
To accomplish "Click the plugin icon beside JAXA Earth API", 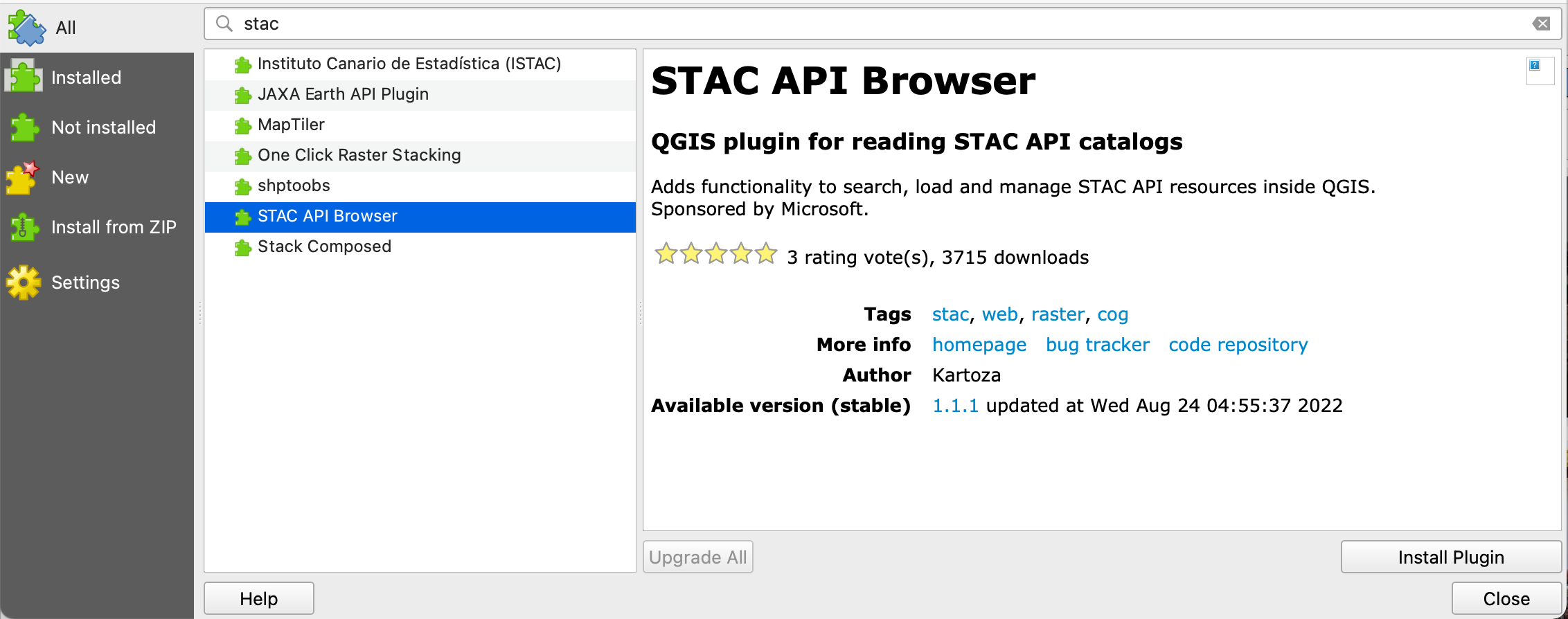I will 242,95.
